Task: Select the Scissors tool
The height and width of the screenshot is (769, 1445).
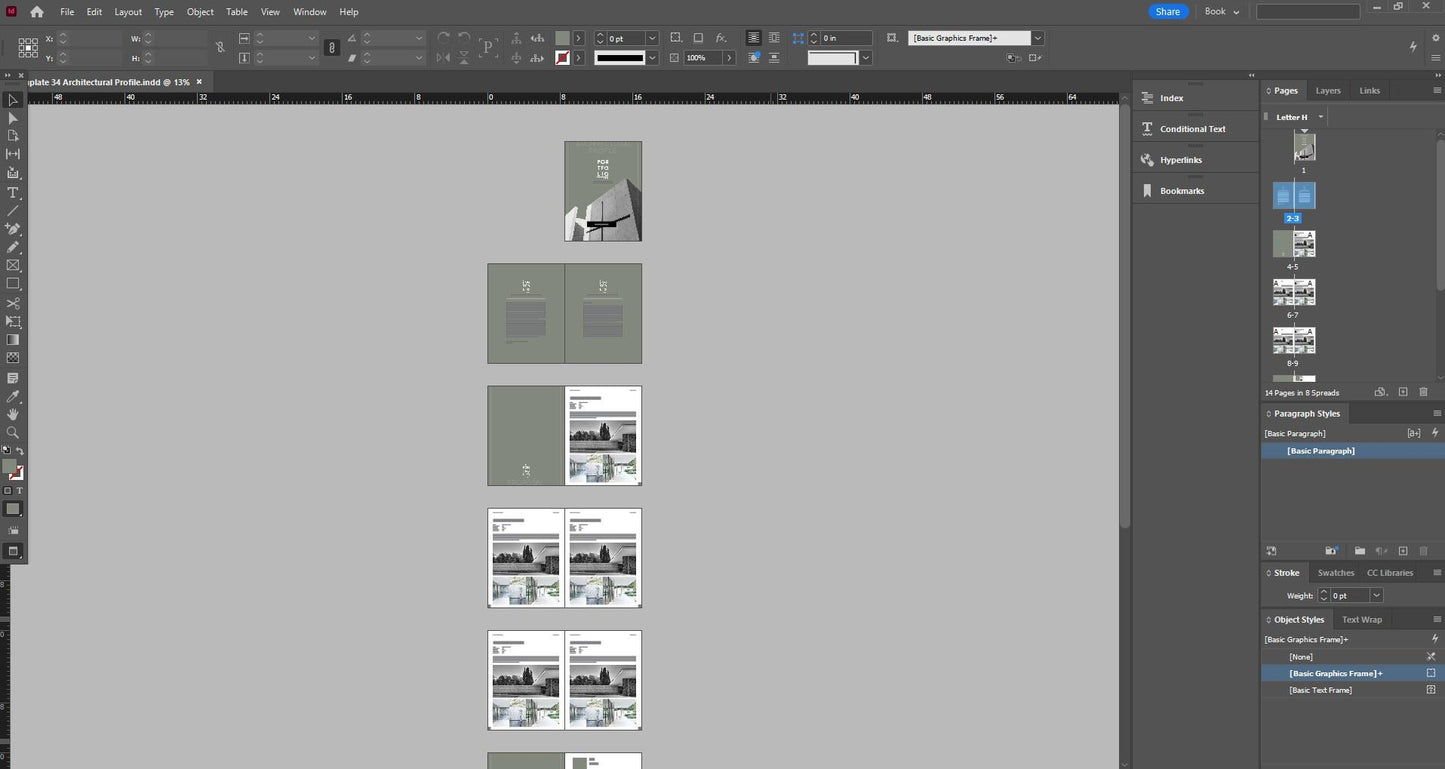Action: pyautogui.click(x=13, y=303)
